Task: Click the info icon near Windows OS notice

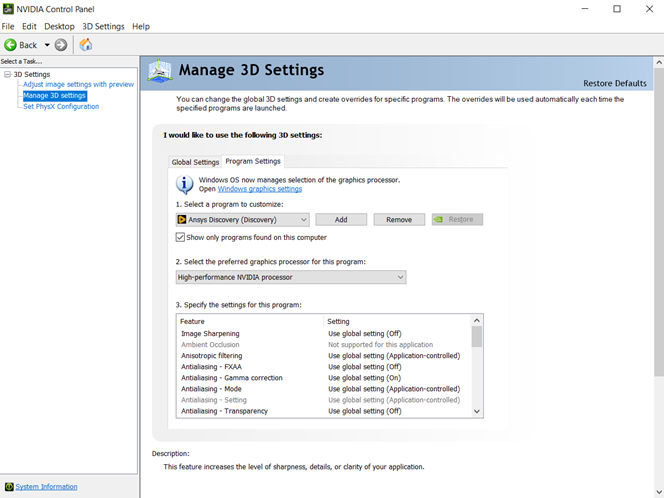Action: tap(184, 185)
